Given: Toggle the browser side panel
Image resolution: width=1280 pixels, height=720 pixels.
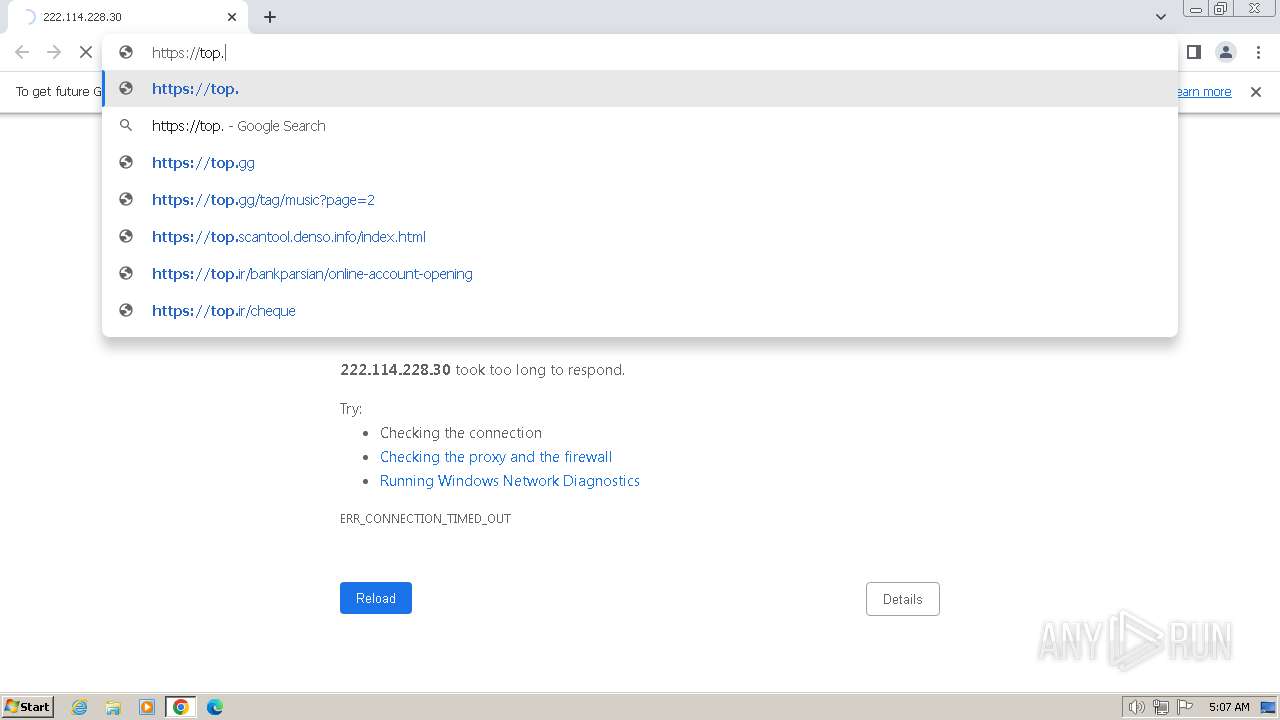Looking at the screenshot, I should coord(1193,52).
